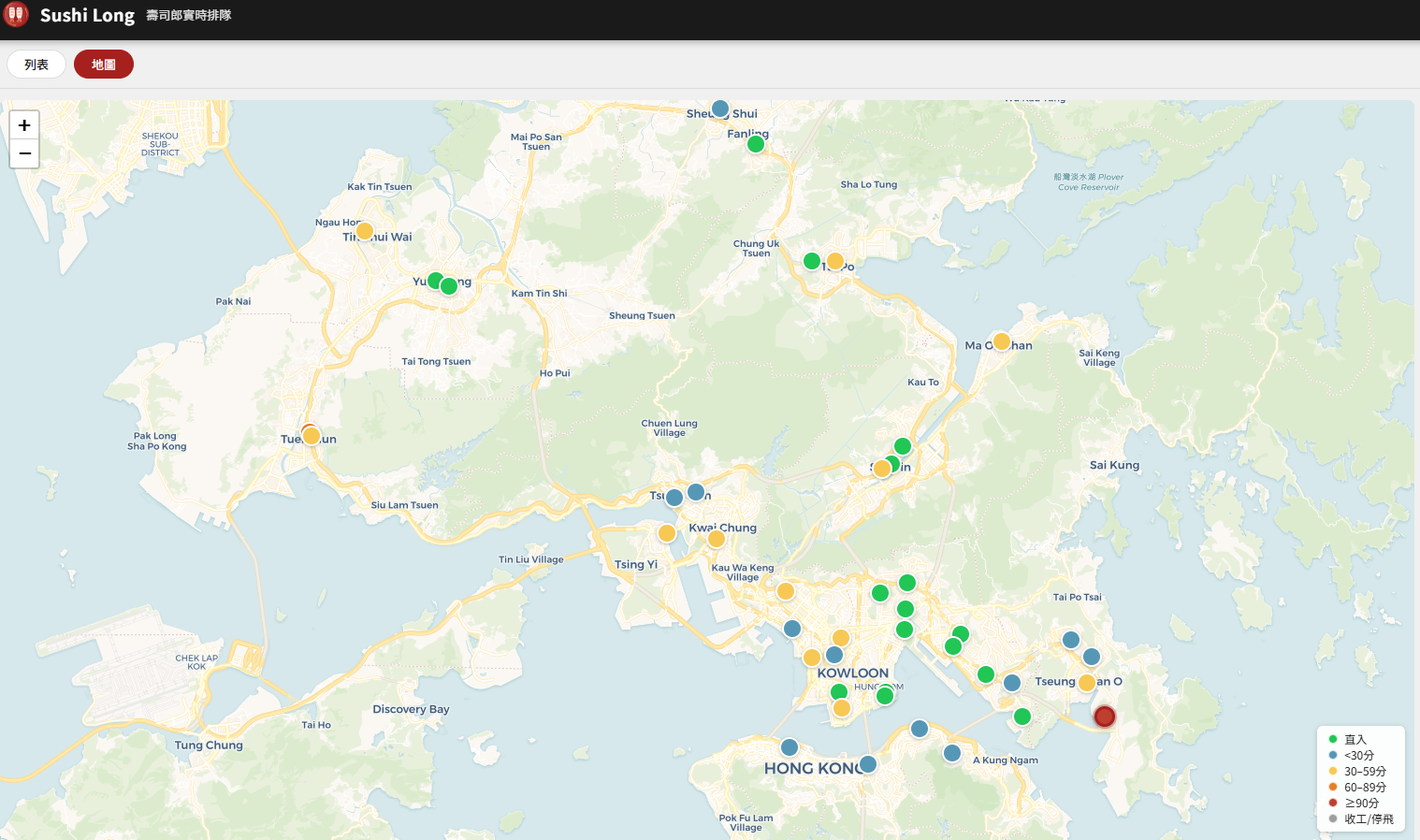Select the green marker at Fanling

(756, 144)
